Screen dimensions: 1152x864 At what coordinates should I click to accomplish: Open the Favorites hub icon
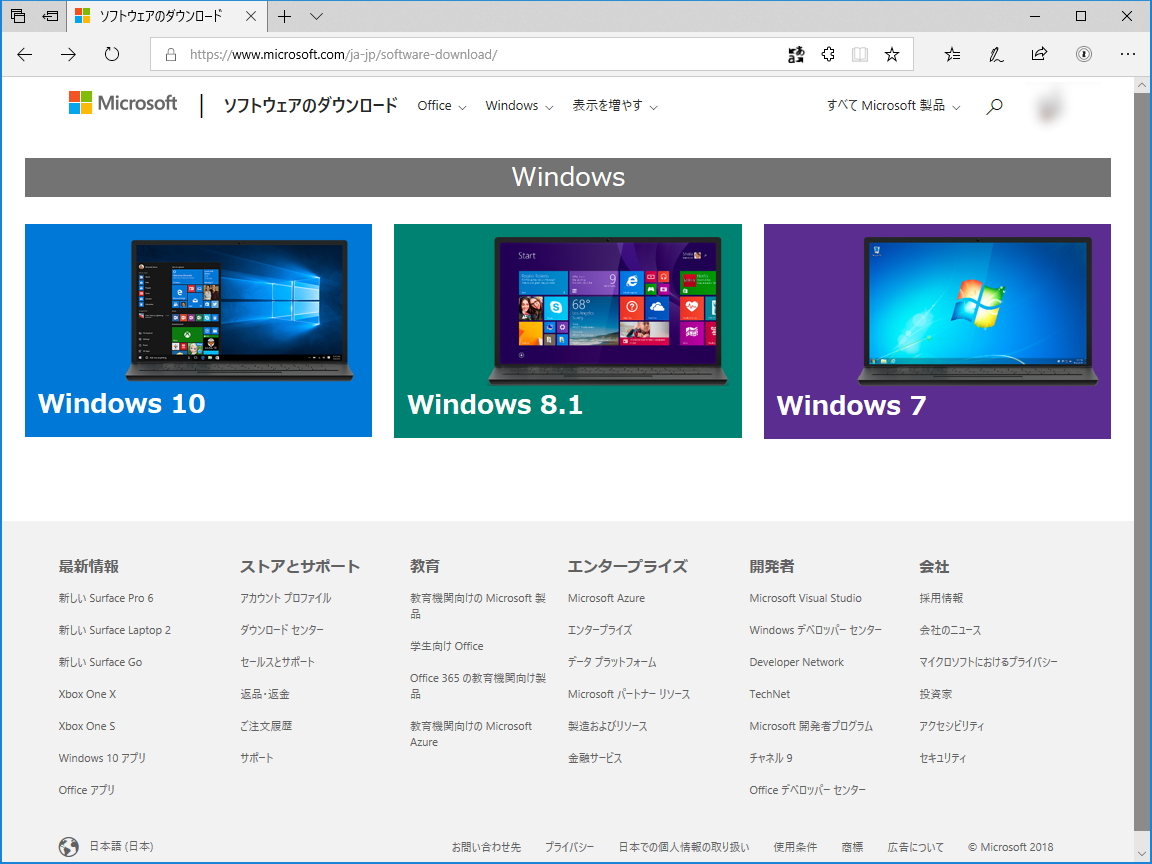tap(952, 55)
